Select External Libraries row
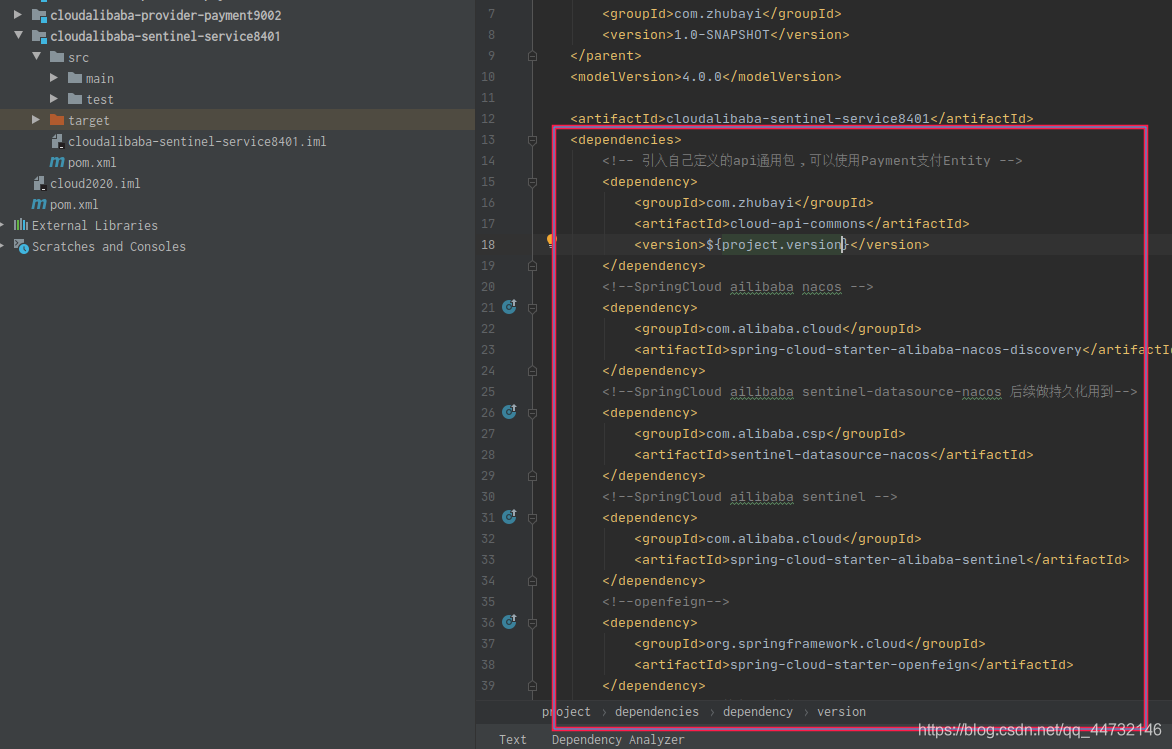Screen dimensions: 1172x749 237,225
